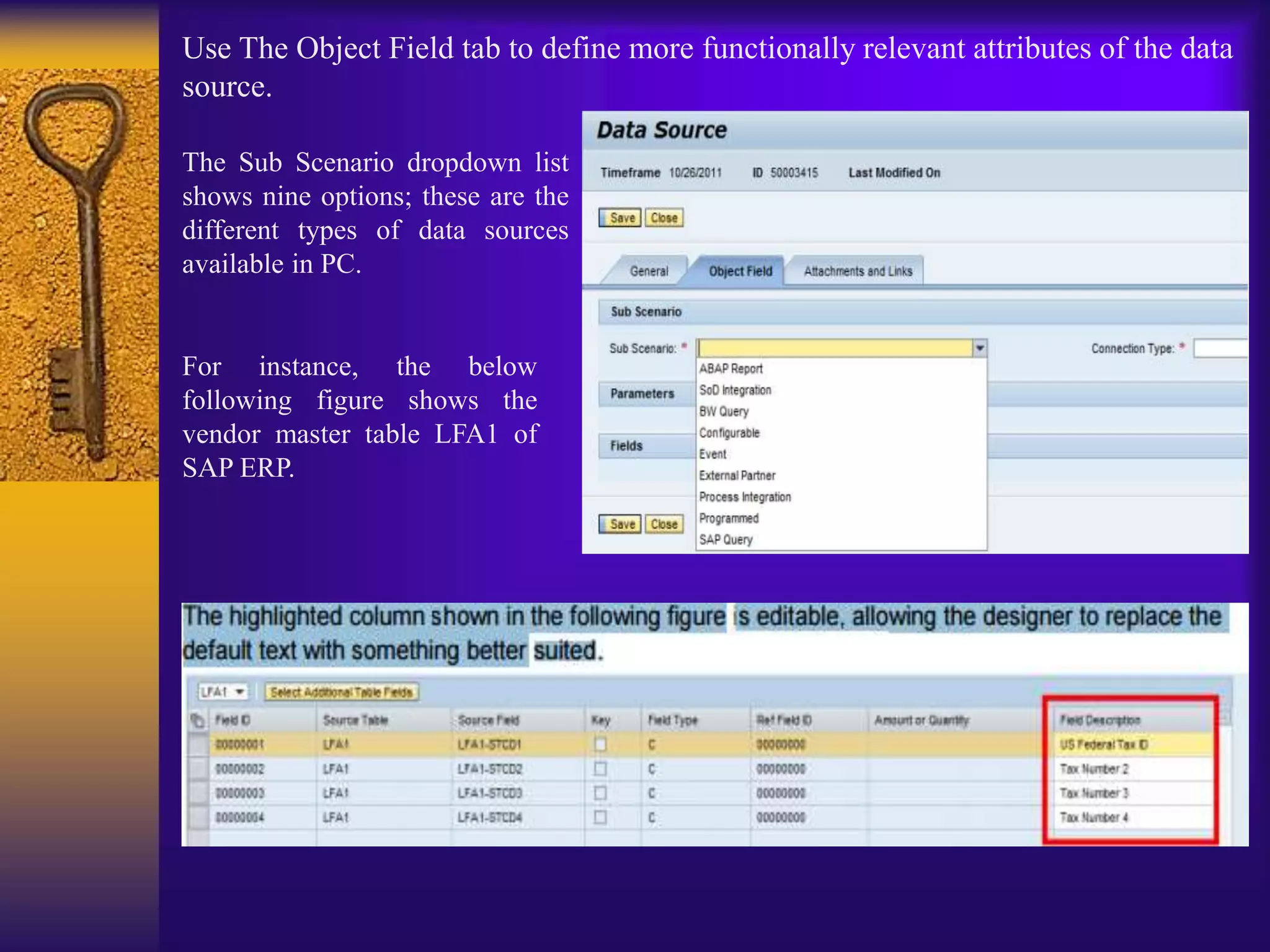Check the Key box for LFA1-STCD2
The height and width of the screenshot is (952, 1270).
[600, 769]
